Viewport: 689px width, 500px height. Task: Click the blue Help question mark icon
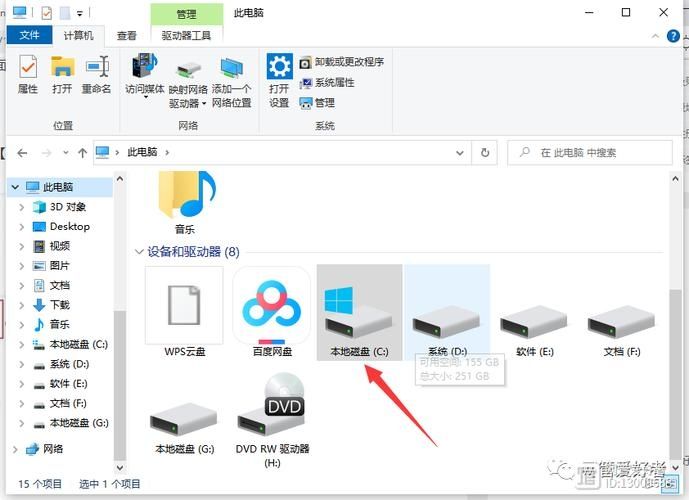673,36
